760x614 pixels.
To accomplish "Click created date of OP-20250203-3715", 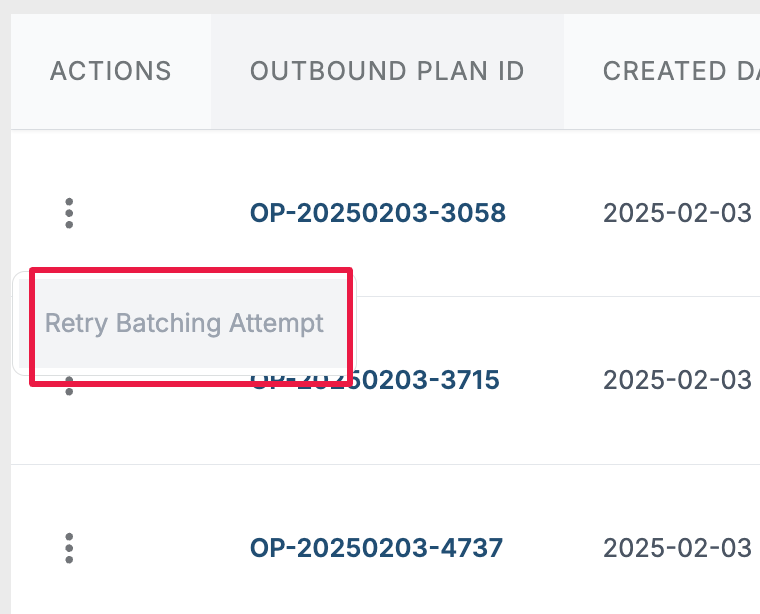I will coord(677,380).
